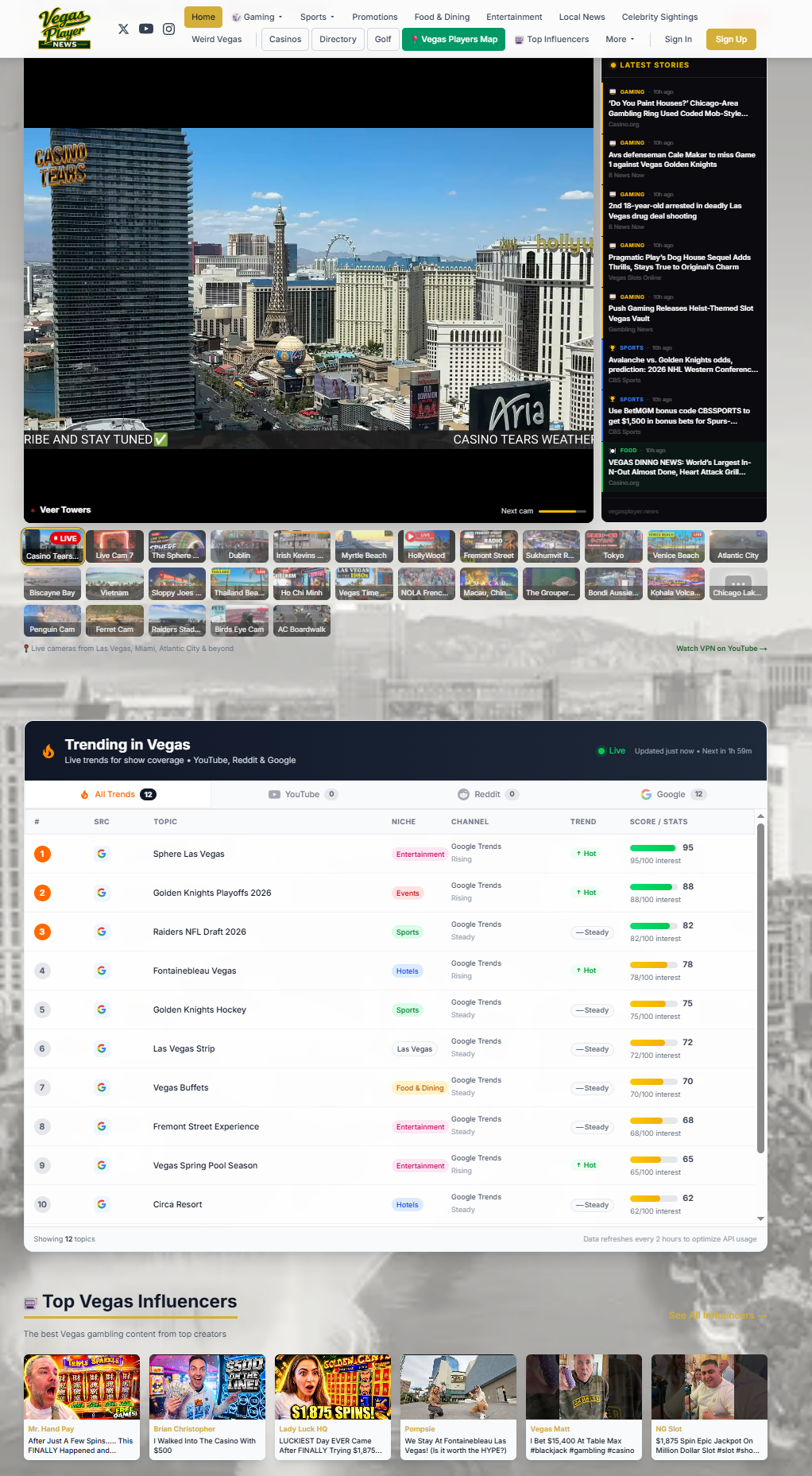The height and width of the screenshot is (1476, 812).
Task: Open the X (Twitter) social icon
Action: [123, 29]
